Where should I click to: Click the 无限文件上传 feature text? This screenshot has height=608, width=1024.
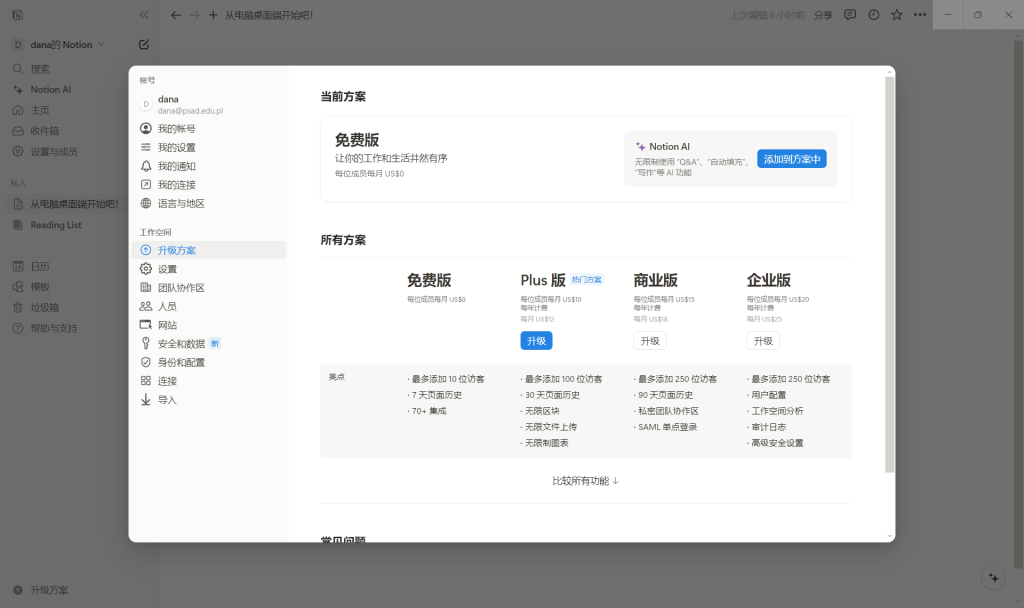pyautogui.click(x=551, y=427)
